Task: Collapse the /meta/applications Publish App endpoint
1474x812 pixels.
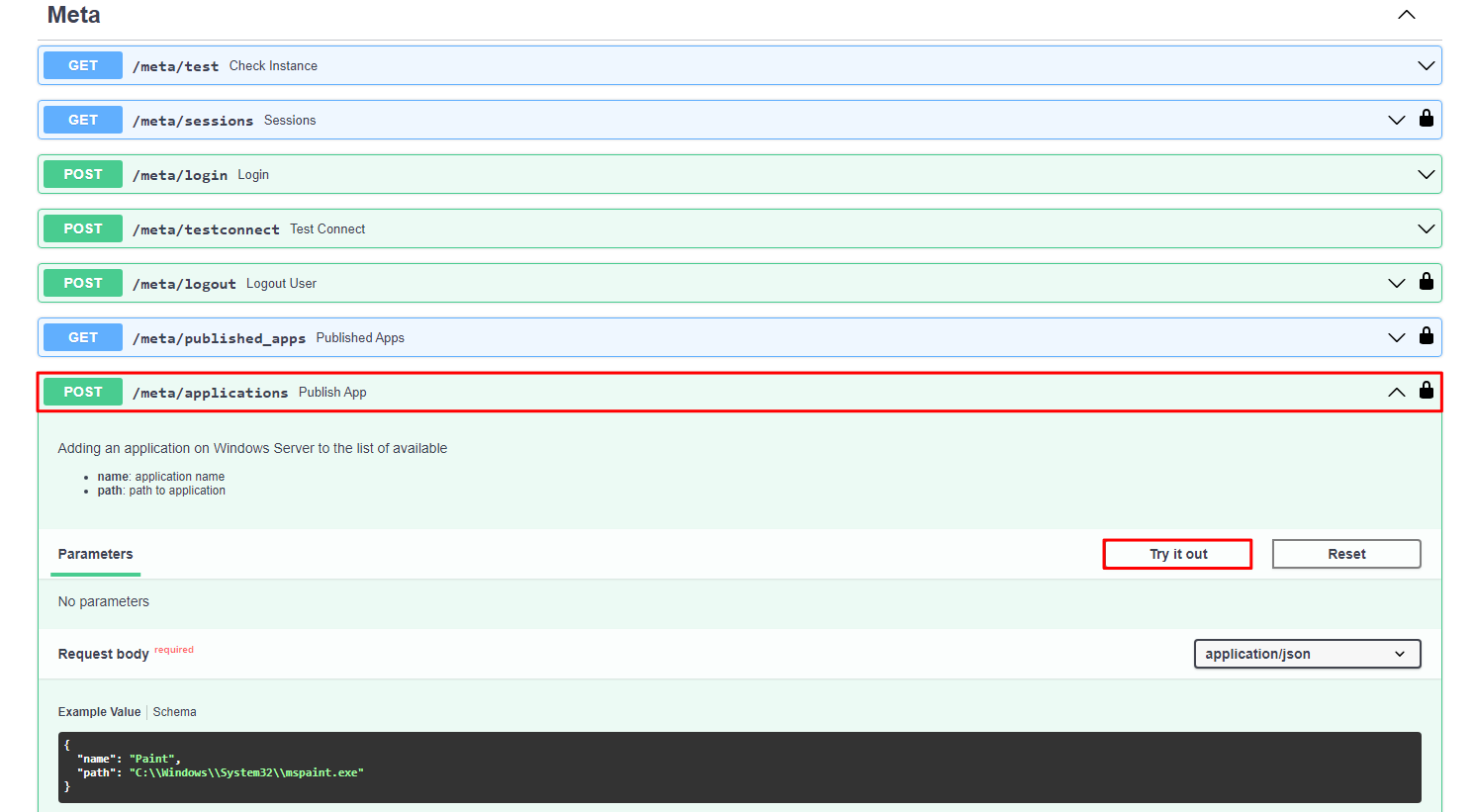Action: [1396, 393]
